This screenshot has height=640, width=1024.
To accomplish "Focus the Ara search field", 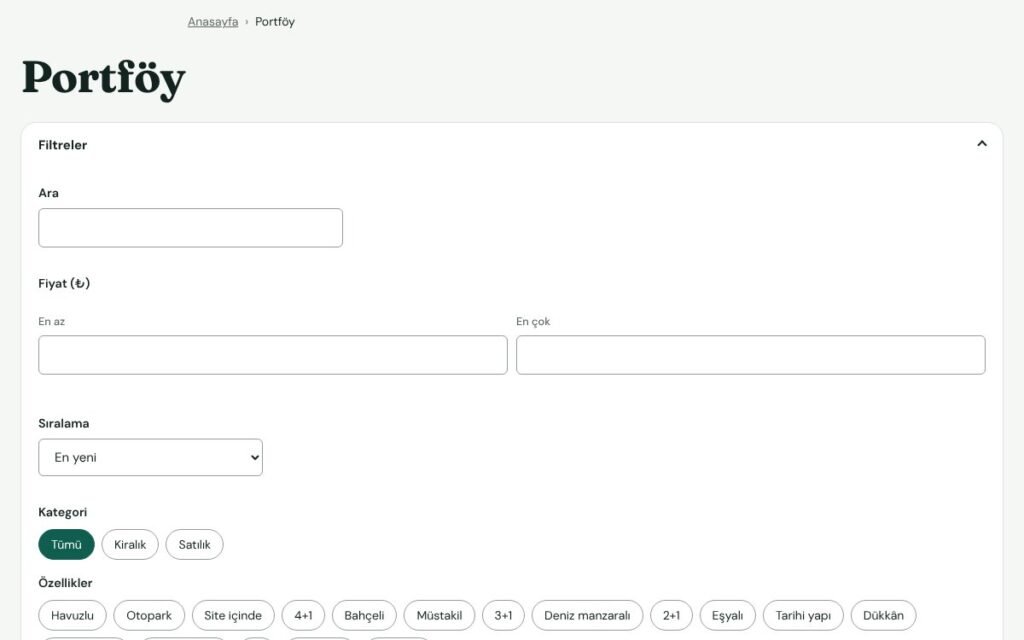I will point(191,228).
